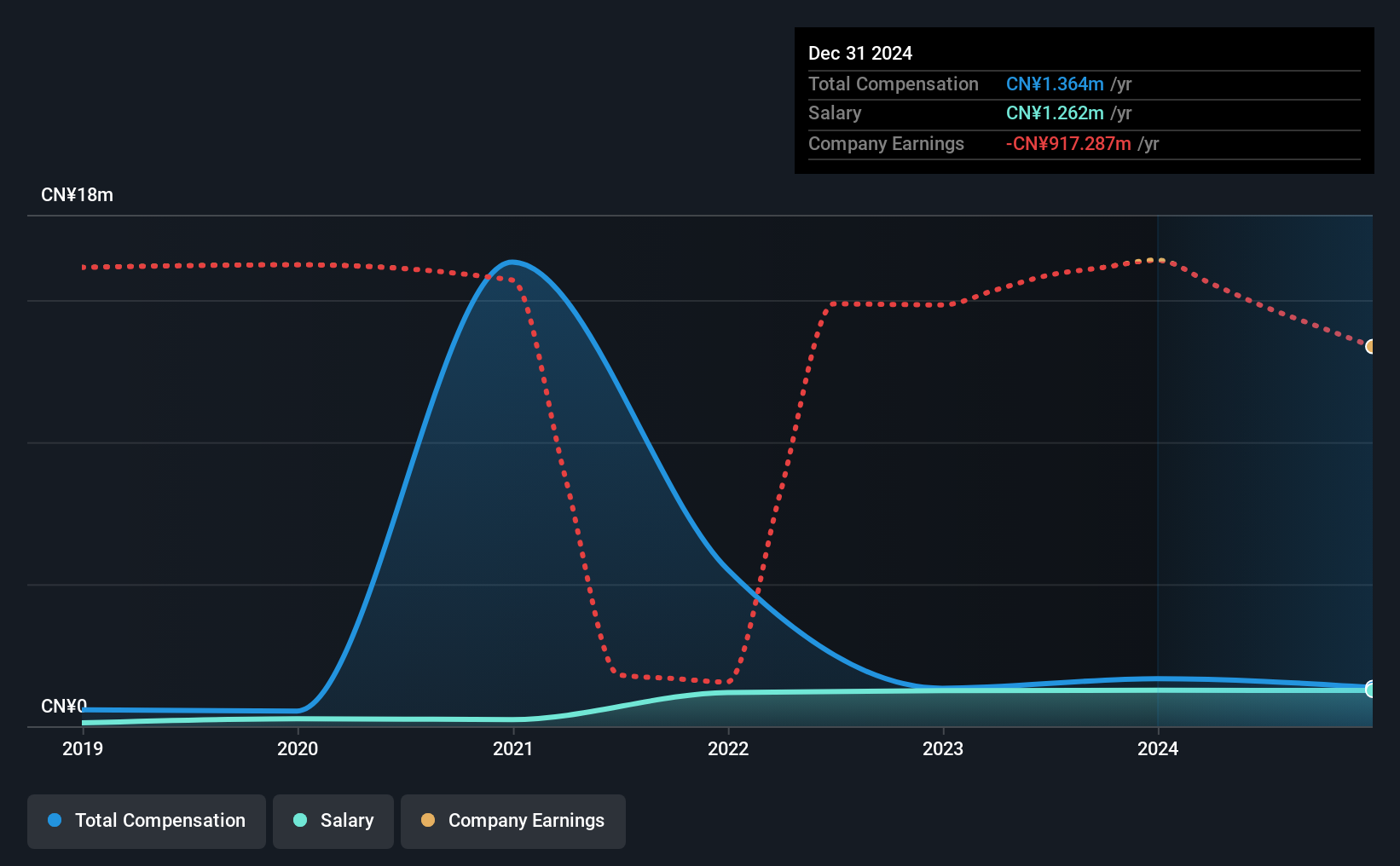Select the 2023 x-axis label
1400x866 pixels.
[943, 748]
